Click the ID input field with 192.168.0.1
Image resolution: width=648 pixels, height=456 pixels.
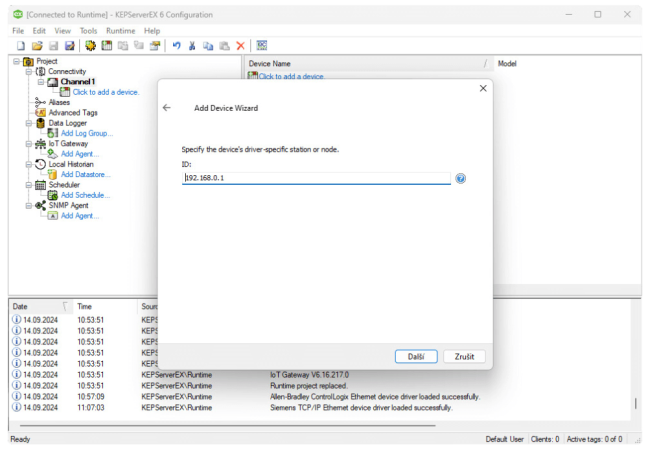point(316,178)
